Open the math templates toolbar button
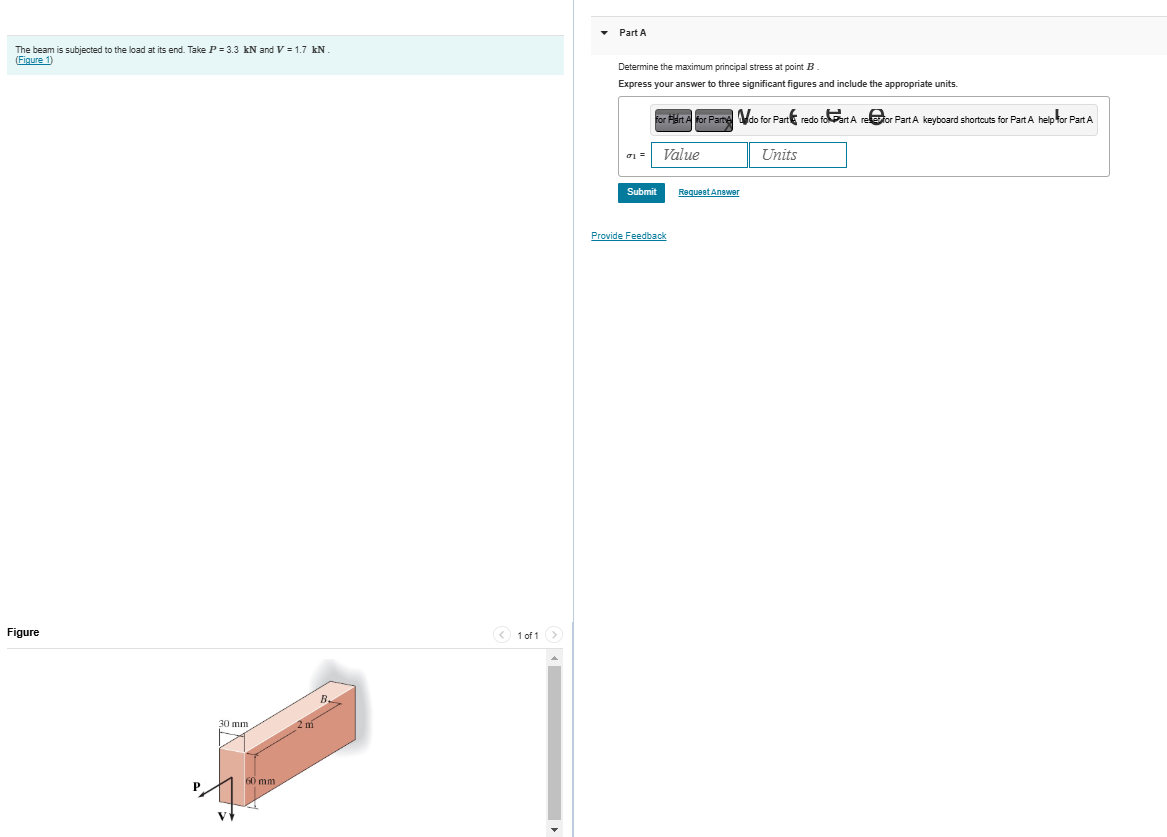Viewport: 1167px width, 837px height. [x=672, y=120]
